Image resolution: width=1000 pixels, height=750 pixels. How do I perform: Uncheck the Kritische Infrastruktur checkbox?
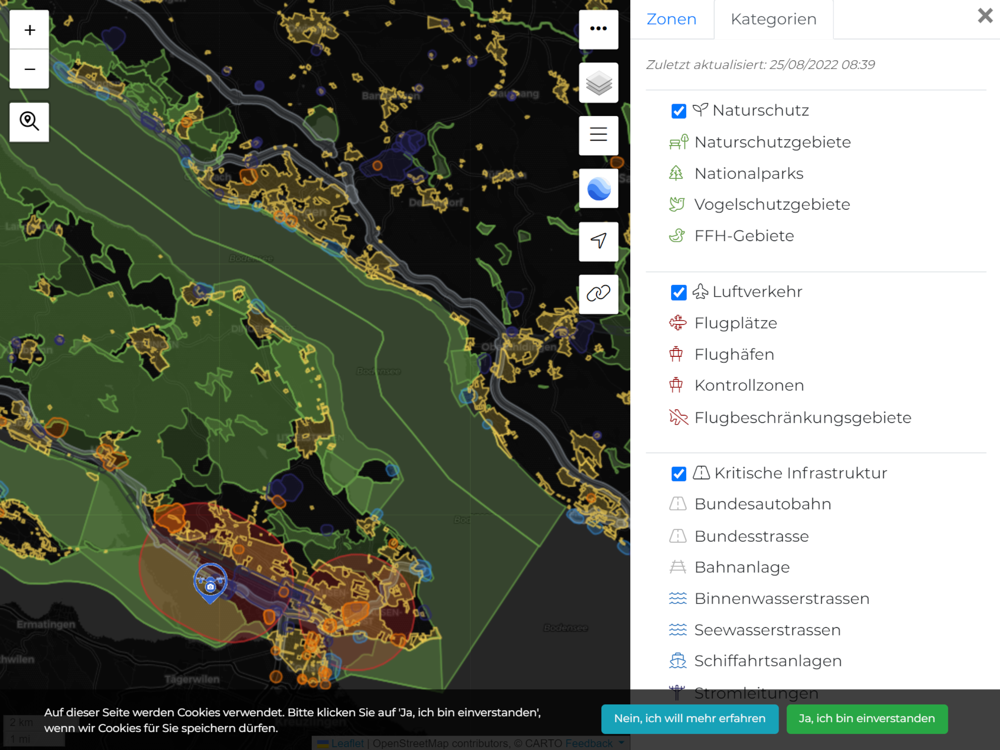pyautogui.click(x=679, y=474)
